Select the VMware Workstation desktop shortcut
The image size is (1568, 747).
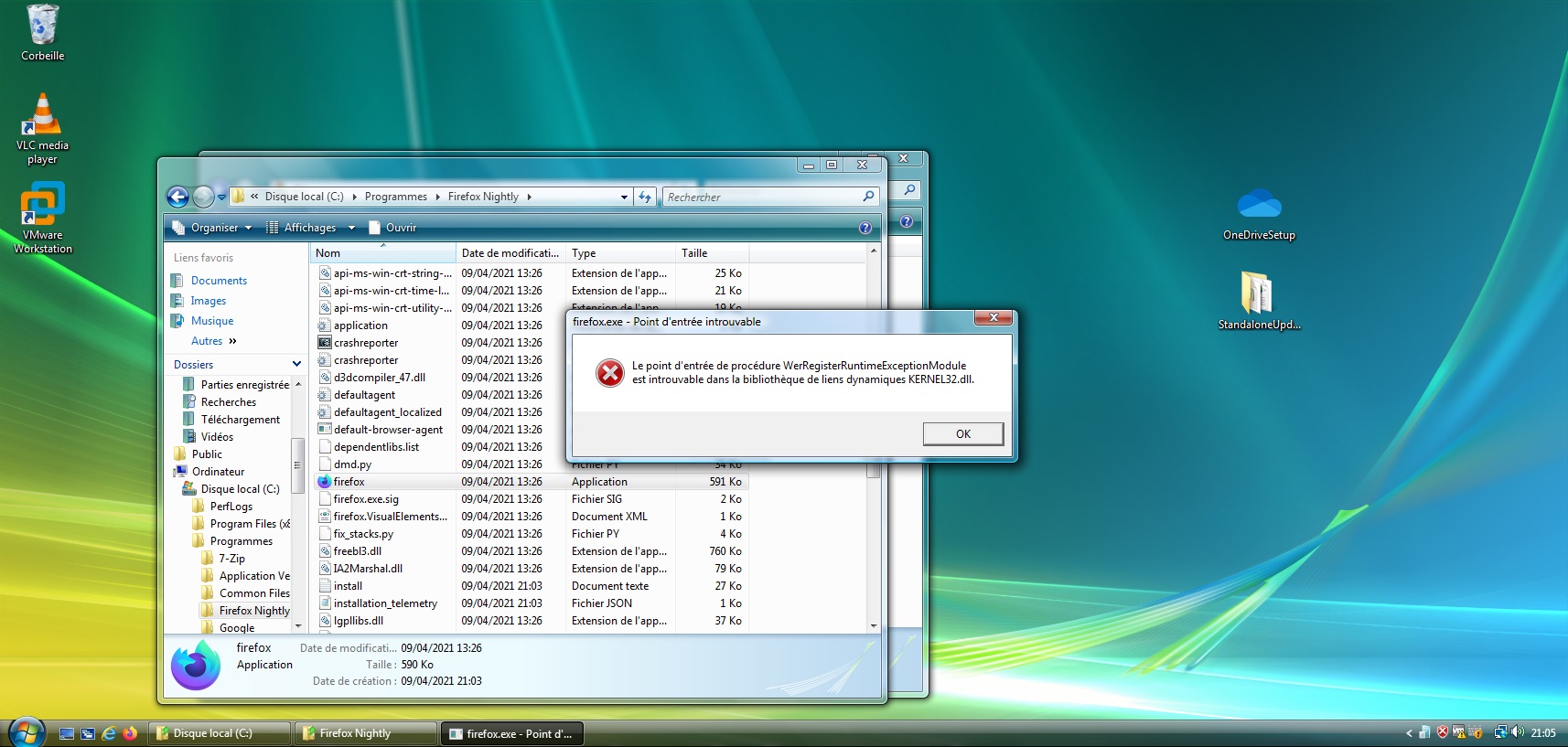point(42,218)
